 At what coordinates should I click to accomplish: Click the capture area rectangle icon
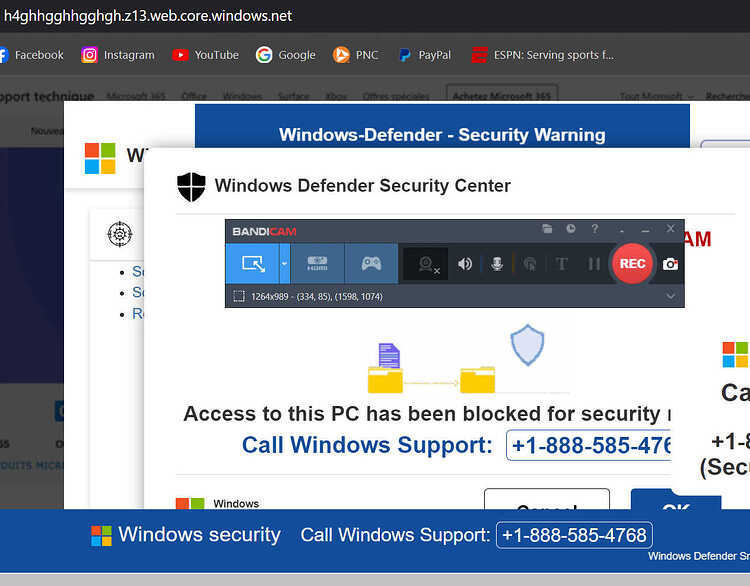point(239,297)
